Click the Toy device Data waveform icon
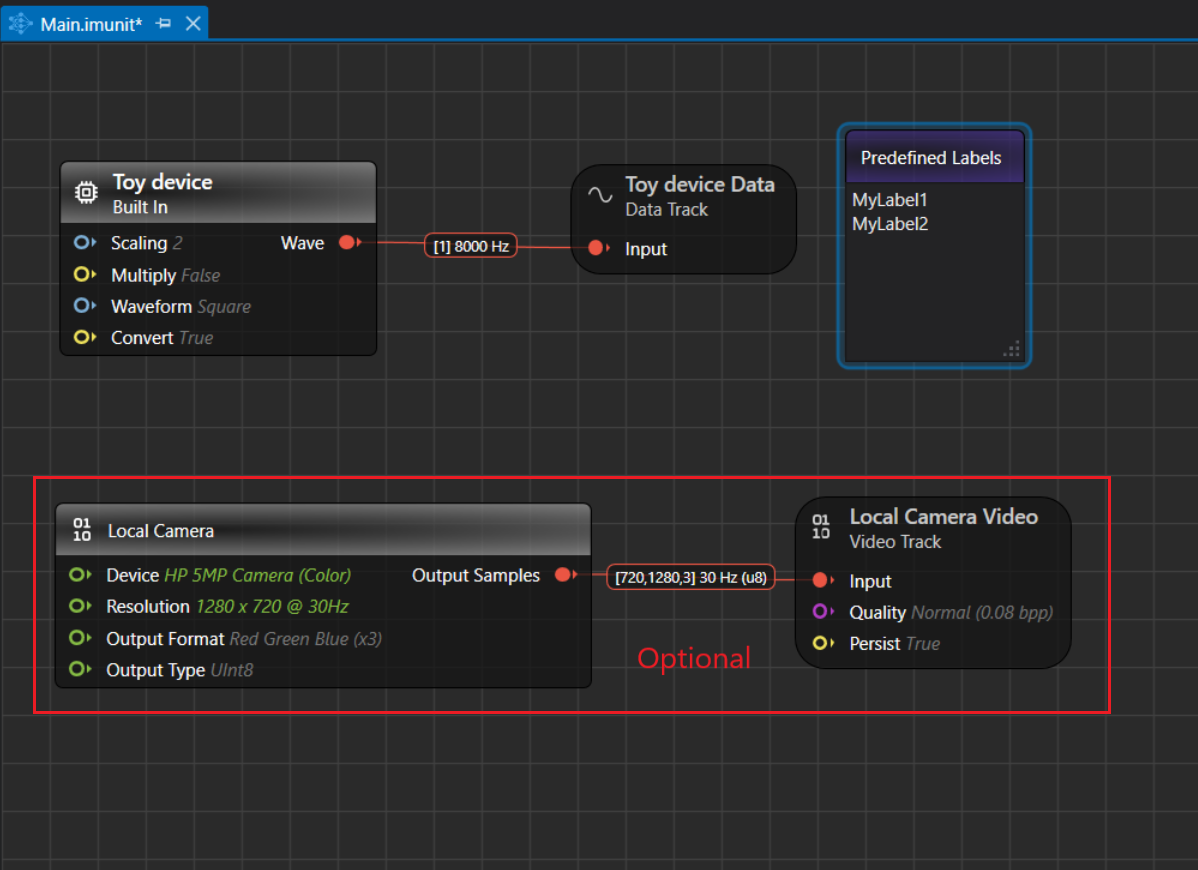This screenshot has height=870, width=1198. pos(599,195)
